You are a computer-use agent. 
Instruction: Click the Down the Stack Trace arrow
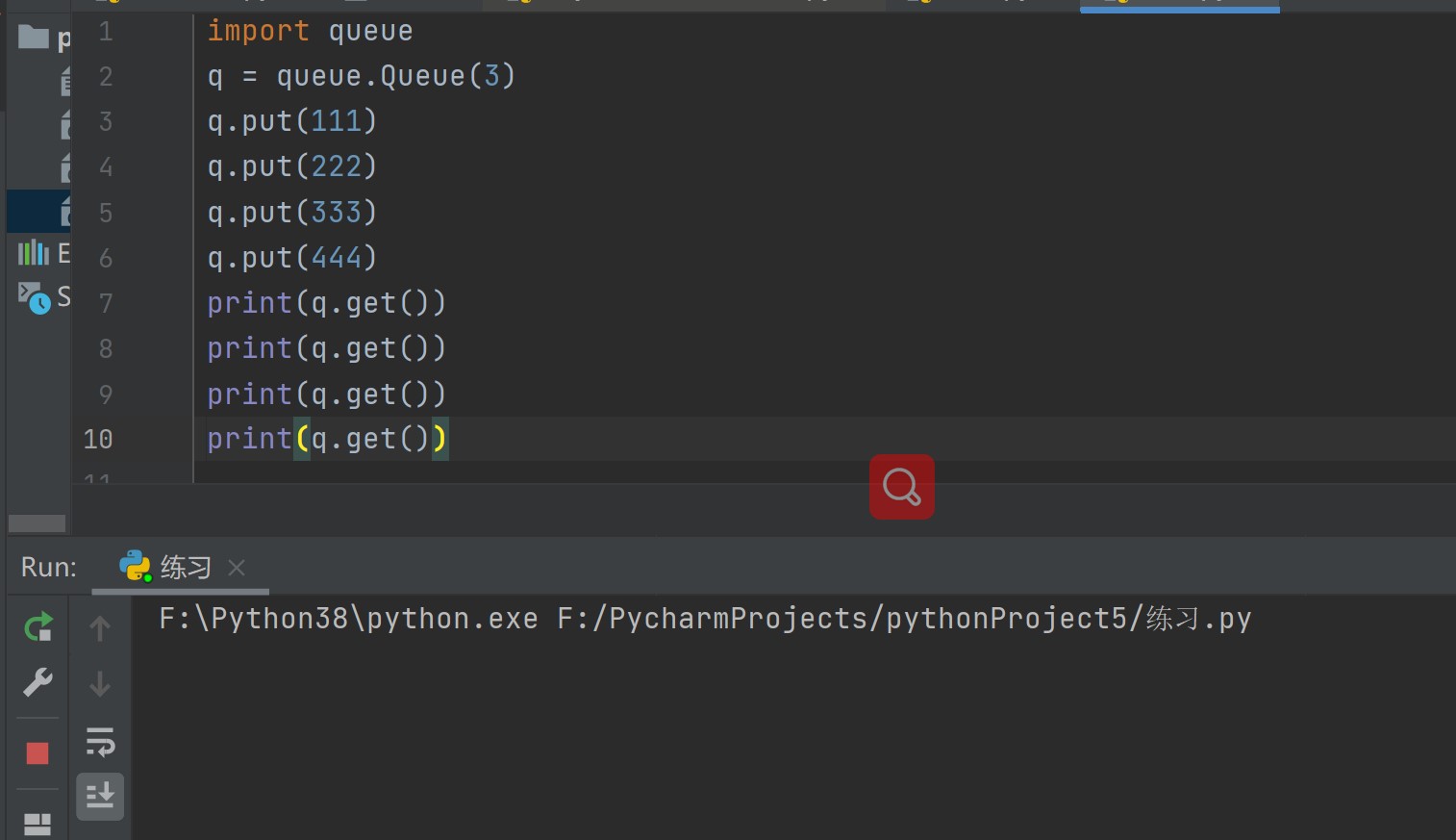pos(100,684)
